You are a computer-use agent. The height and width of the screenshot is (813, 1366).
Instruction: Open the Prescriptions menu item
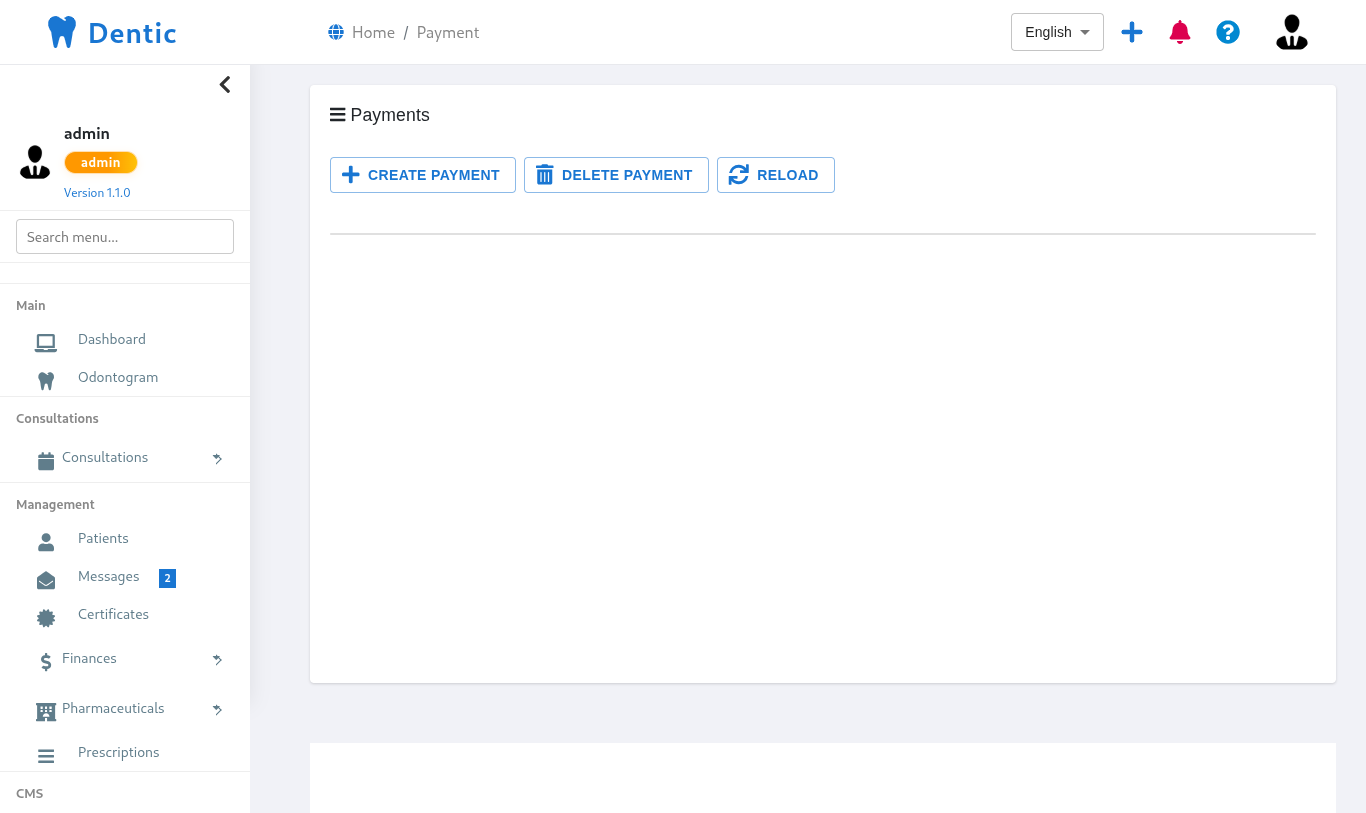[118, 753]
